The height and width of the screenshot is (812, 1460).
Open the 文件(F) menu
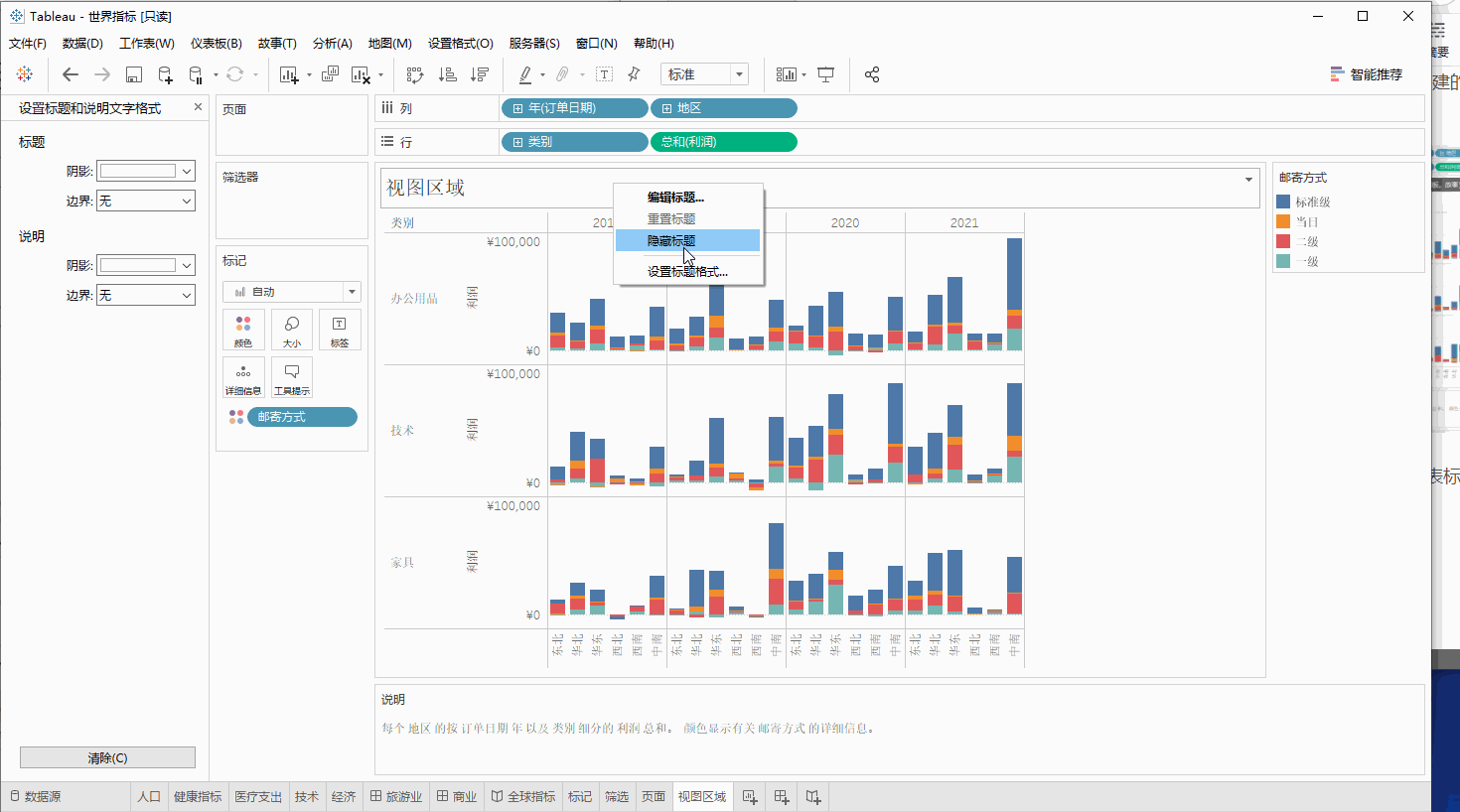[28, 44]
